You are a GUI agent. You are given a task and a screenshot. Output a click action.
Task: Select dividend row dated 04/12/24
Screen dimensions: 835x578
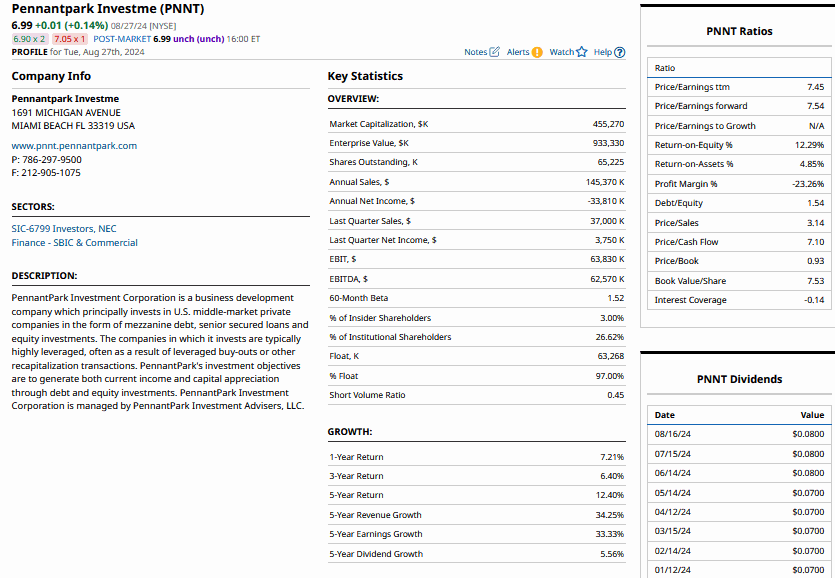pos(739,512)
